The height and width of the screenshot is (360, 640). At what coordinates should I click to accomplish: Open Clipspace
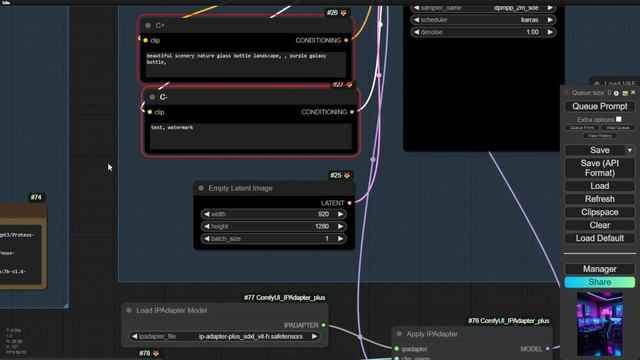coord(600,212)
